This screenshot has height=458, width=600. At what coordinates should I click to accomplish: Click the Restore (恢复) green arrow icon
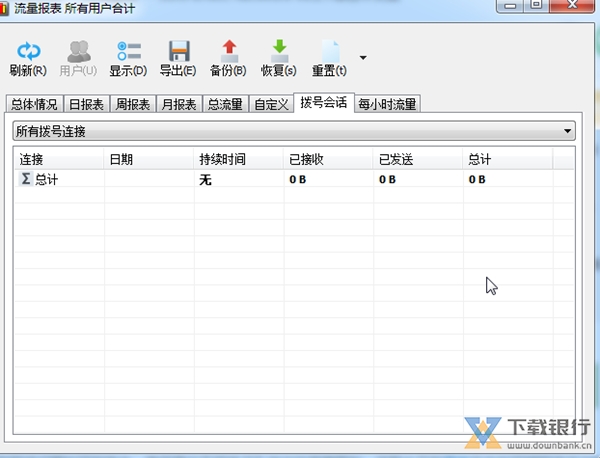tap(279, 51)
